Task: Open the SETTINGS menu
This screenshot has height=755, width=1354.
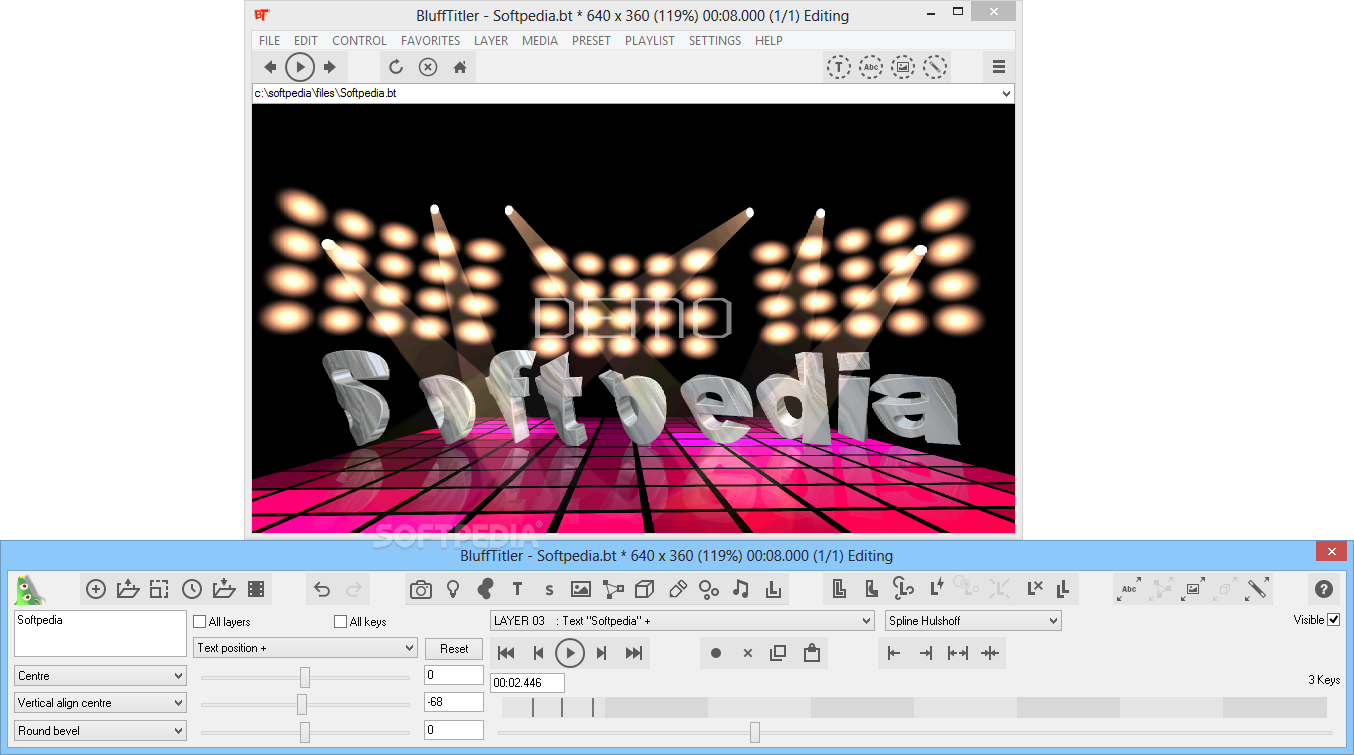Action: point(715,41)
